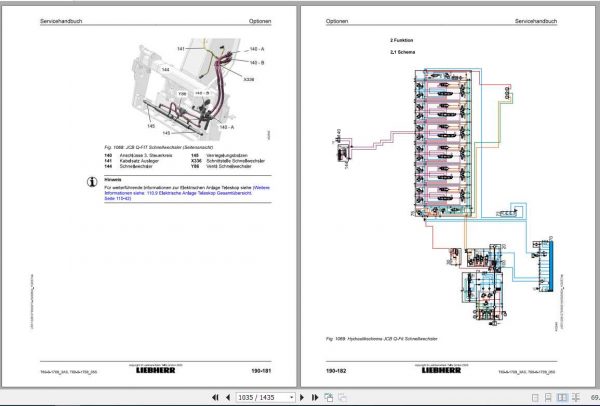Click the Optionen header on left page
Screen dimensions: 600x406
point(260,21)
